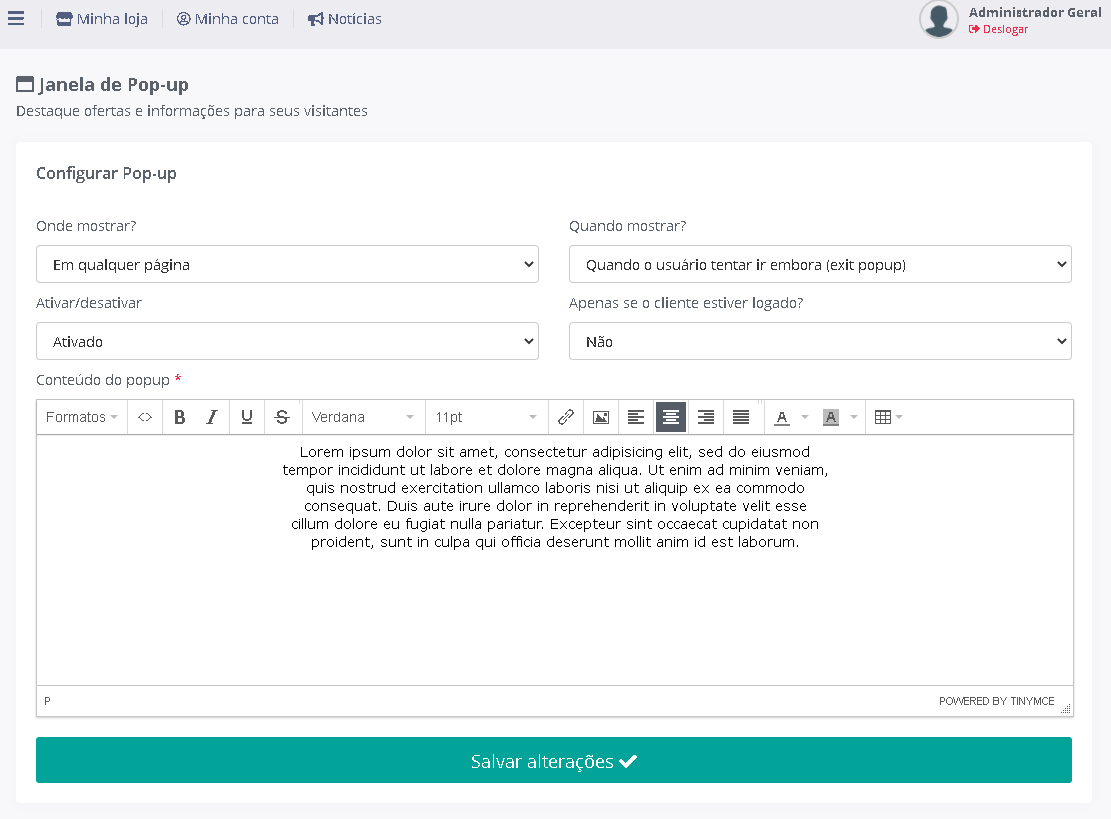Click the Deslogar link
The image size is (1111, 819).
tap(998, 29)
